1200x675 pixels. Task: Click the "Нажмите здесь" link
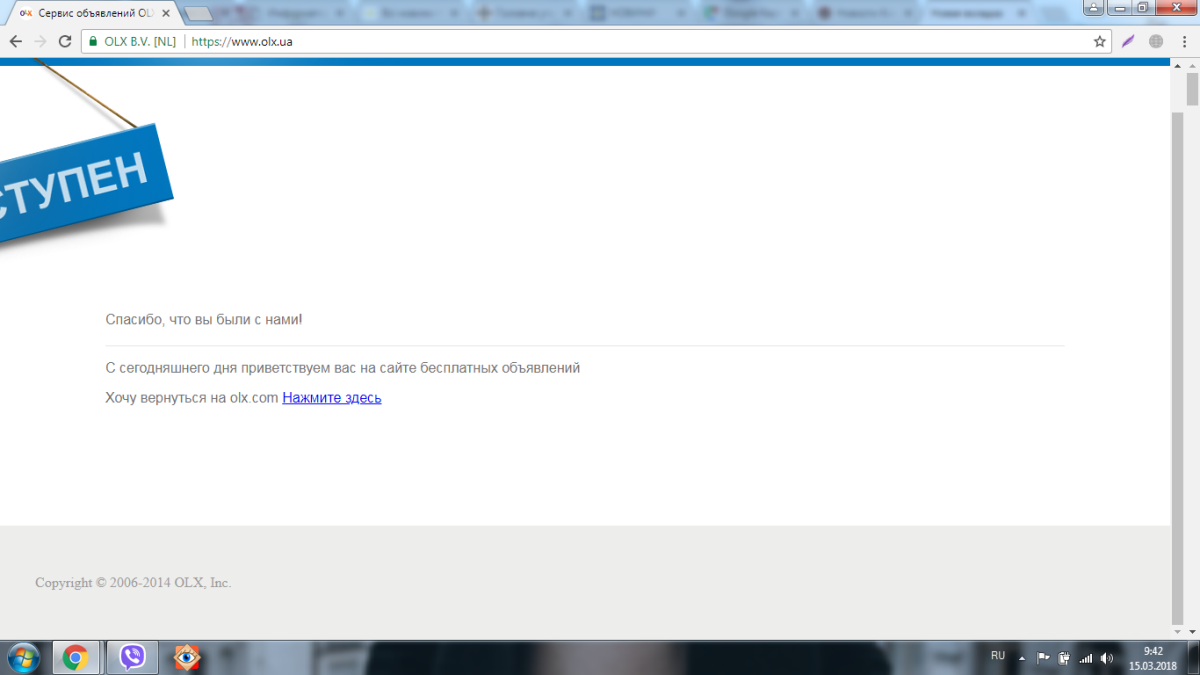click(331, 398)
